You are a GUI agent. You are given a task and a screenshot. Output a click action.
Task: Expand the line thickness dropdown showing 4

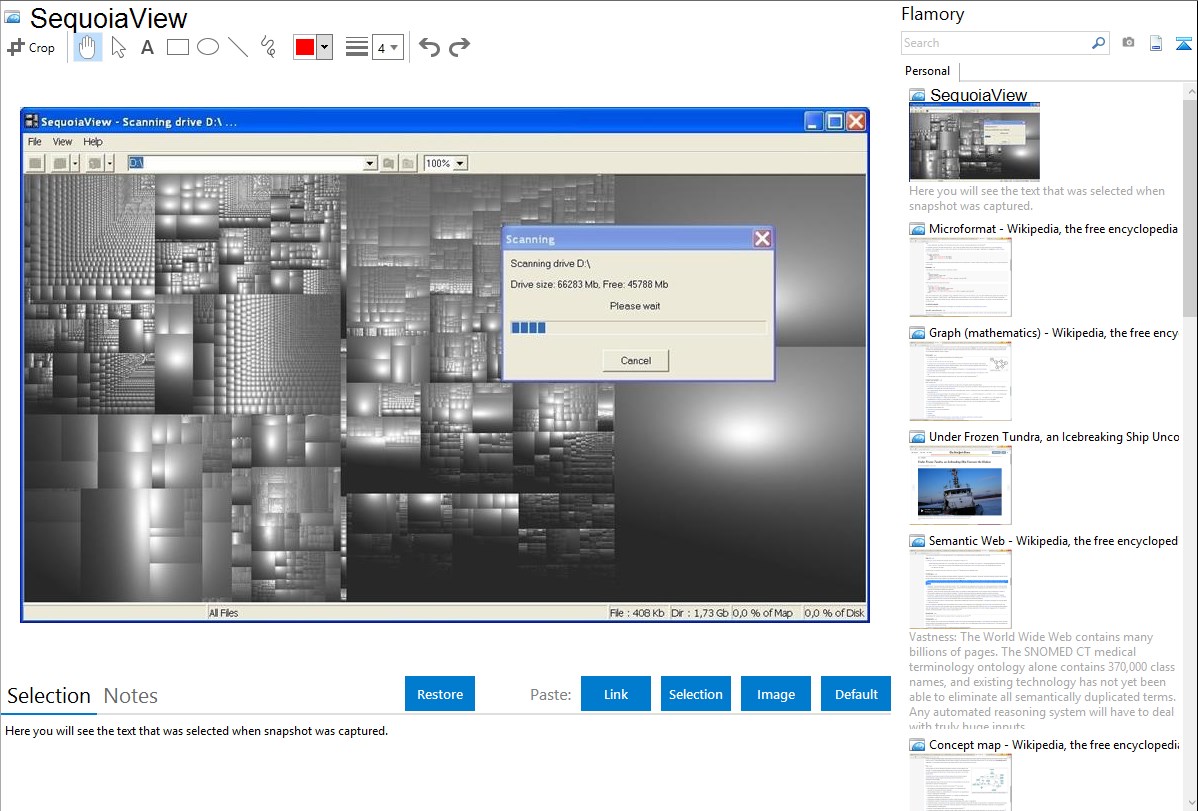388,47
